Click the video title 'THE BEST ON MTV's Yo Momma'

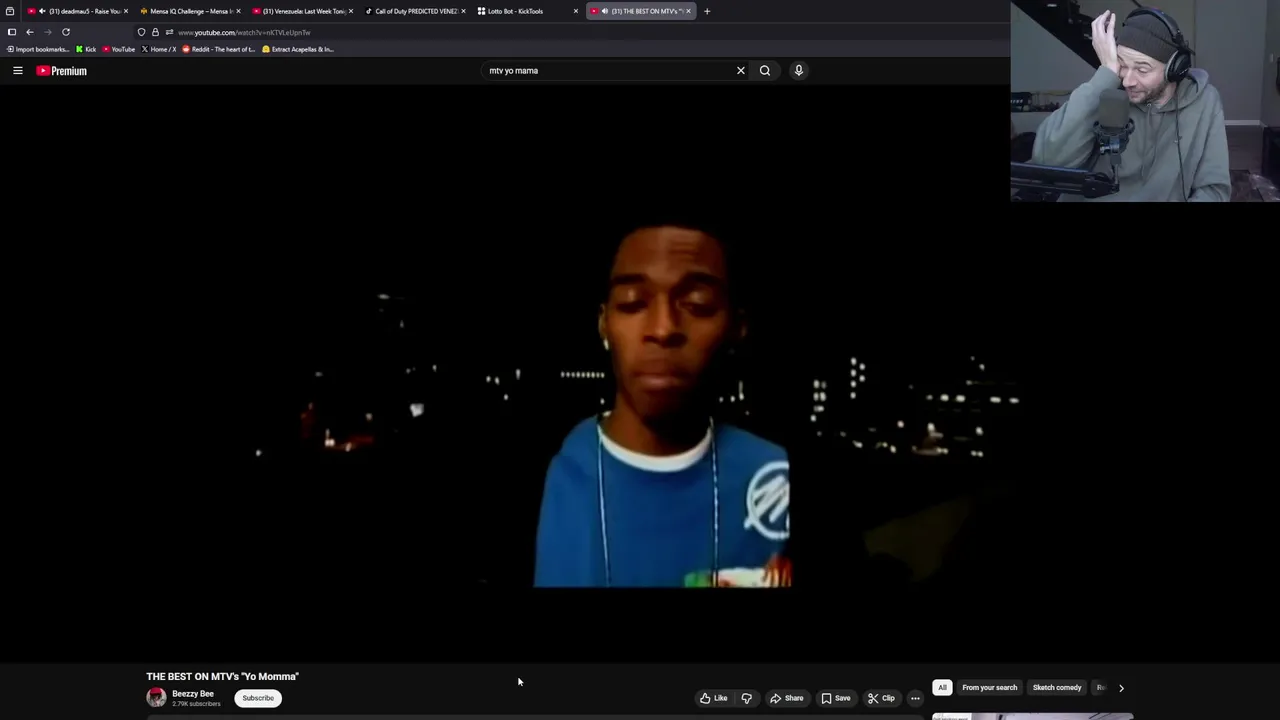coord(222,677)
